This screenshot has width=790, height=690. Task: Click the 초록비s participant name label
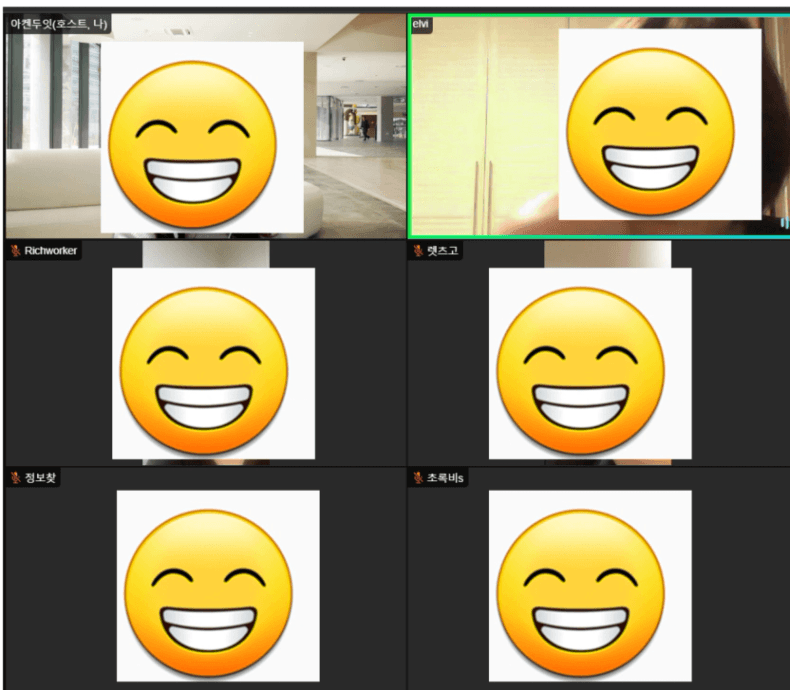coord(446,478)
